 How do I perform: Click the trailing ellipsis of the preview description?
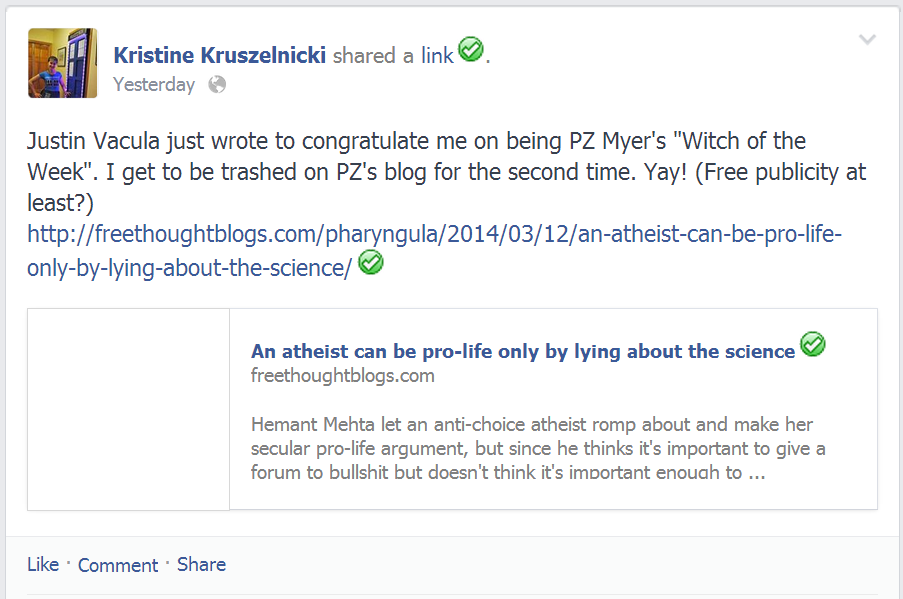pyautogui.click(x=757, y=472)
